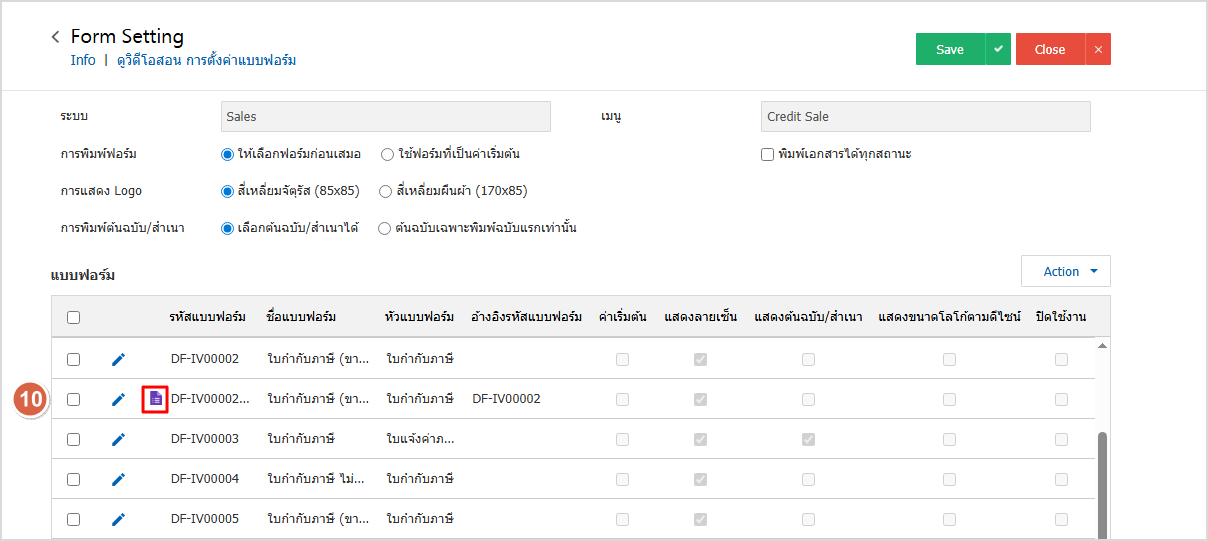Edit the DF-IV00004 form row
Screen dimensions: 1208x541
[x=118, y=479]
